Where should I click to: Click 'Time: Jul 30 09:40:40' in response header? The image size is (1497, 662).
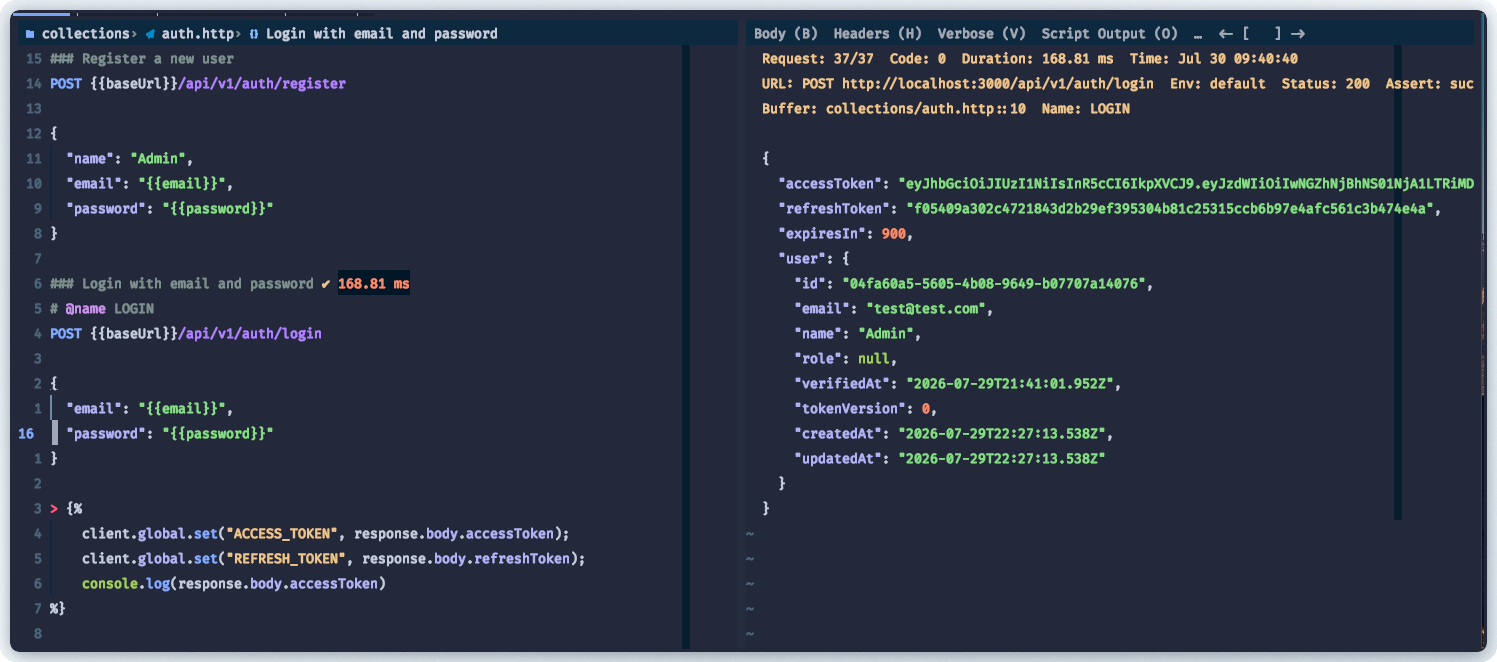(x=1214, y=59)
